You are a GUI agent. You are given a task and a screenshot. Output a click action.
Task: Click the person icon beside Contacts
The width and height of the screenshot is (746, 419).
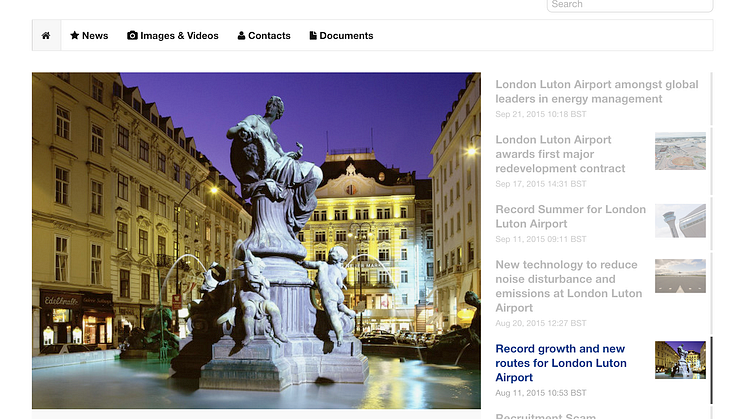coord(241,35)
